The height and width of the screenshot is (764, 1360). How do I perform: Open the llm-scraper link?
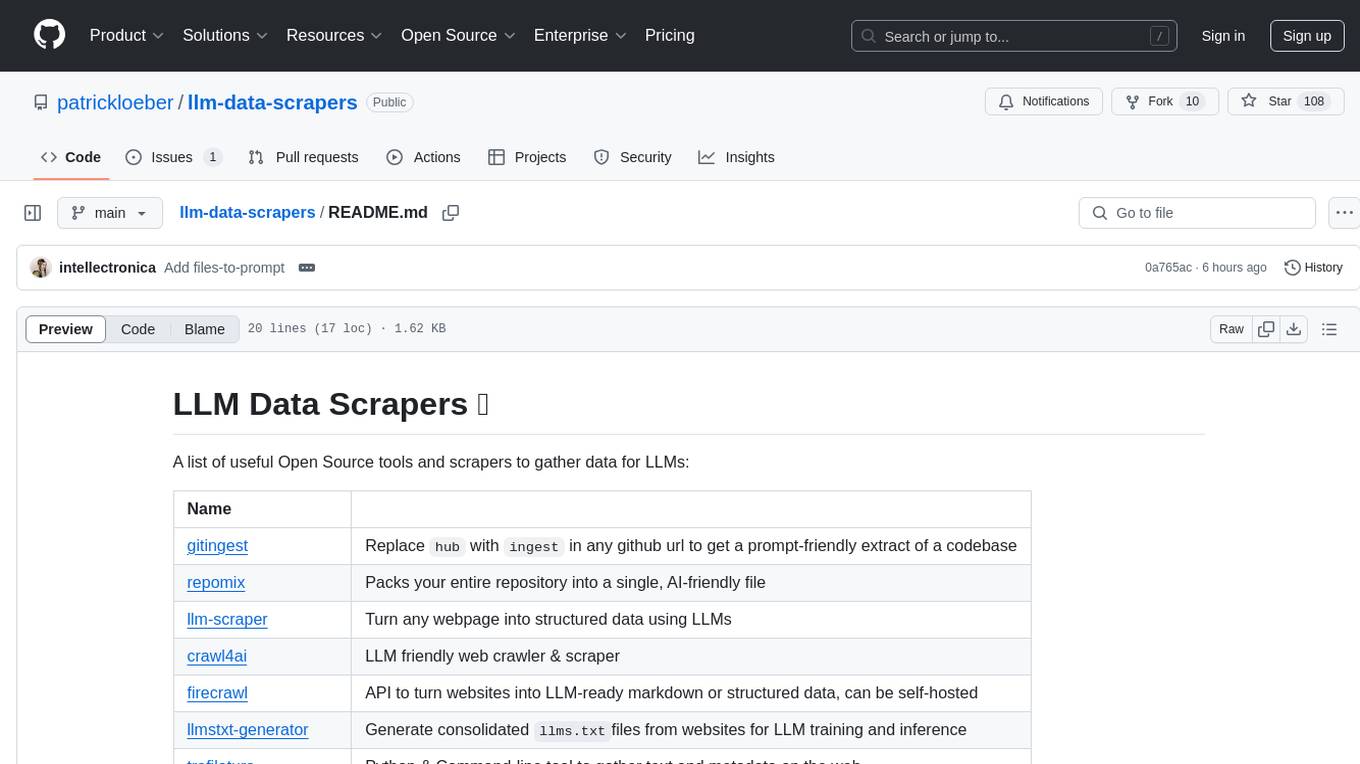(x=227, y=620)
